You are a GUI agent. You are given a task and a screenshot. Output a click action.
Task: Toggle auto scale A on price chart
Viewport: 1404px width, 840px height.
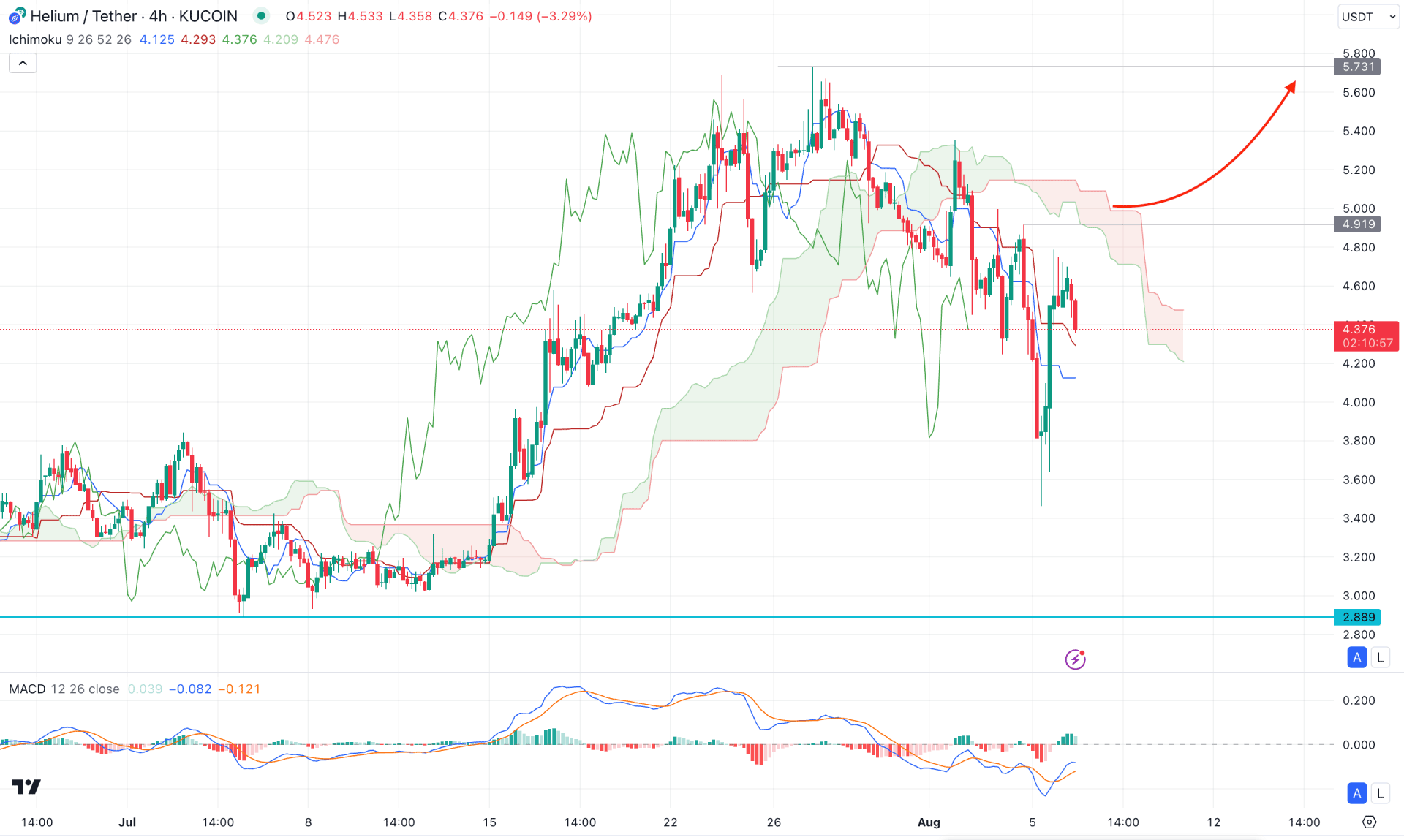click(x=1357, y=657)
